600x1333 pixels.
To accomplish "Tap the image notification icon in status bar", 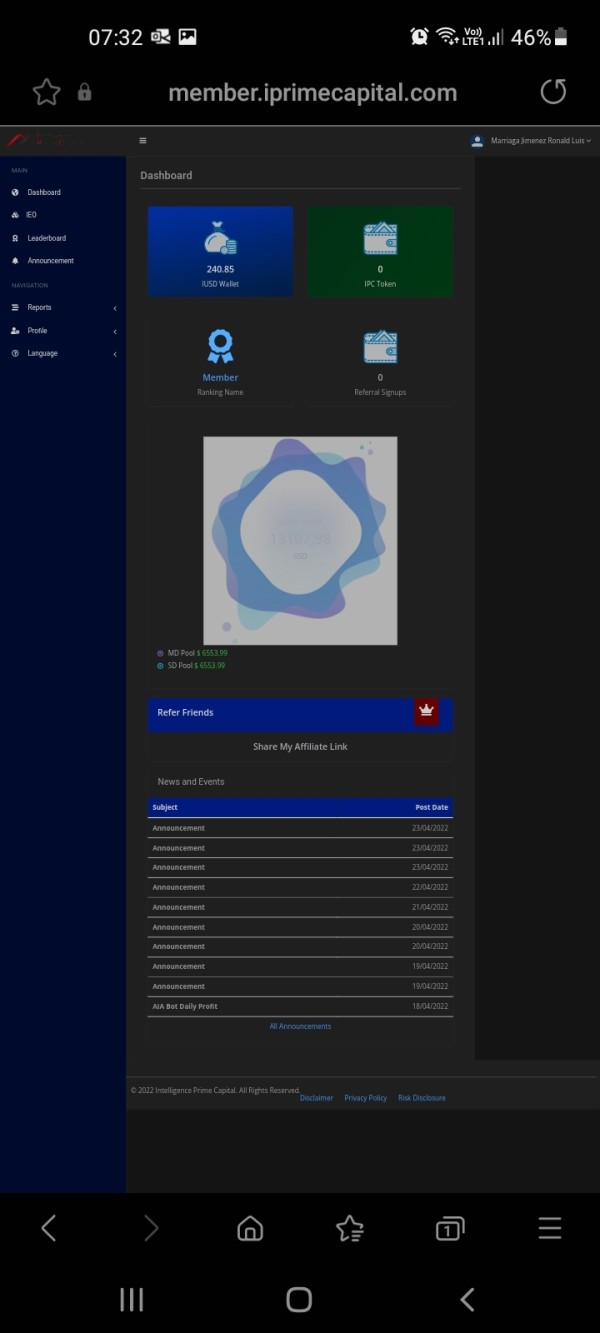I will point(187,37).
